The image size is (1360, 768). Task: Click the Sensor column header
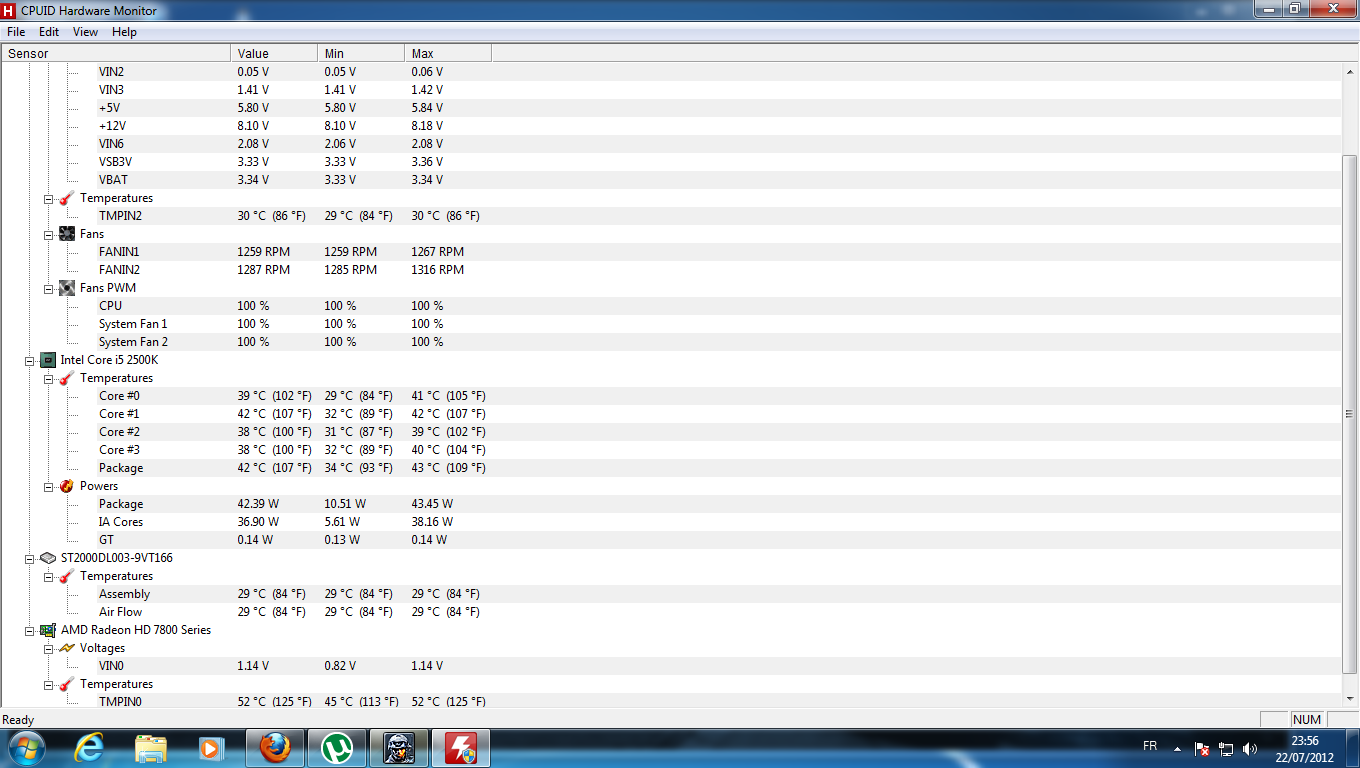click(116, 53)
